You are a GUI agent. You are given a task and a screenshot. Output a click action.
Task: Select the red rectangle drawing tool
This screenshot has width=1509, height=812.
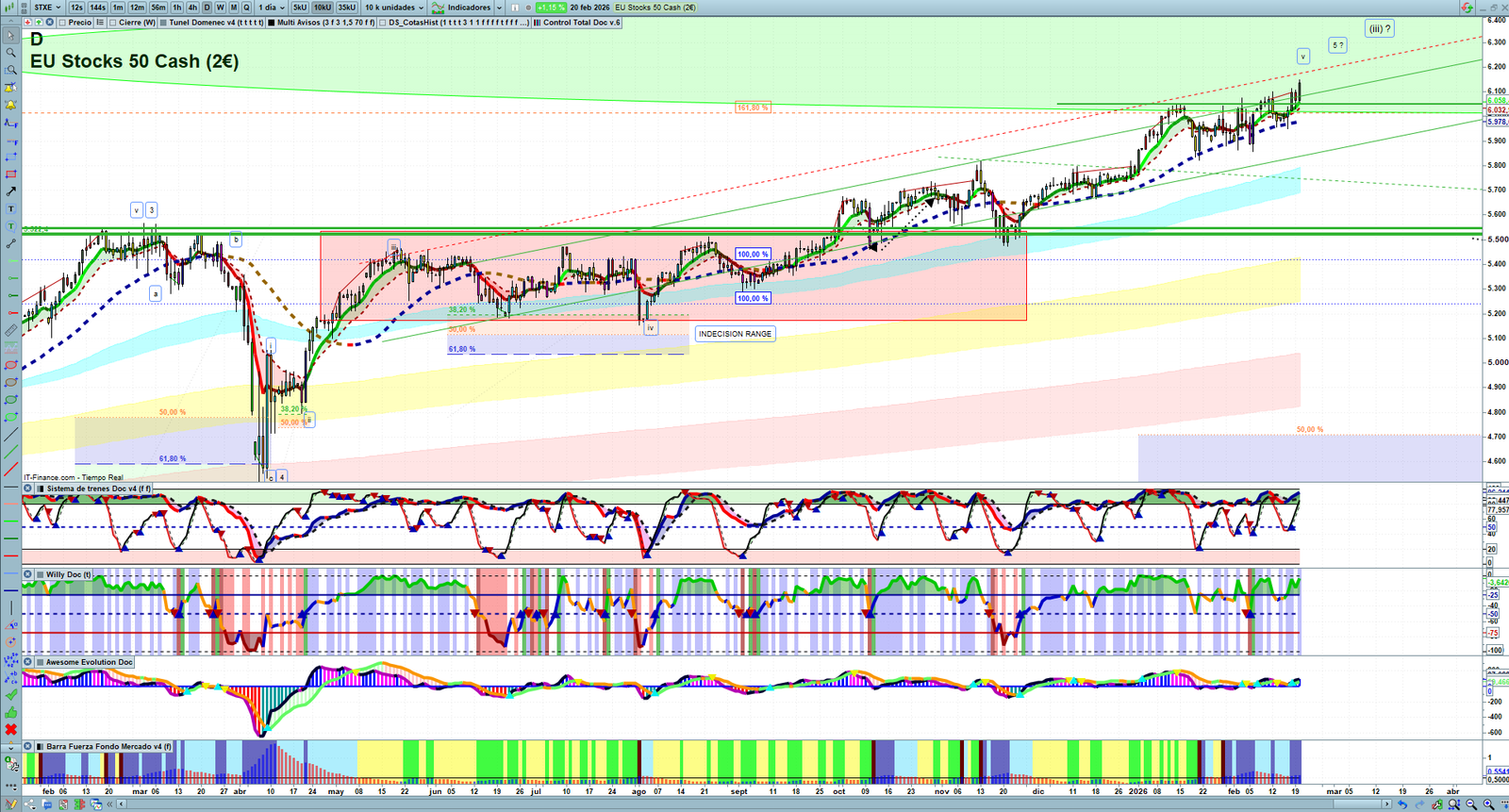click(x=11, y=174)
